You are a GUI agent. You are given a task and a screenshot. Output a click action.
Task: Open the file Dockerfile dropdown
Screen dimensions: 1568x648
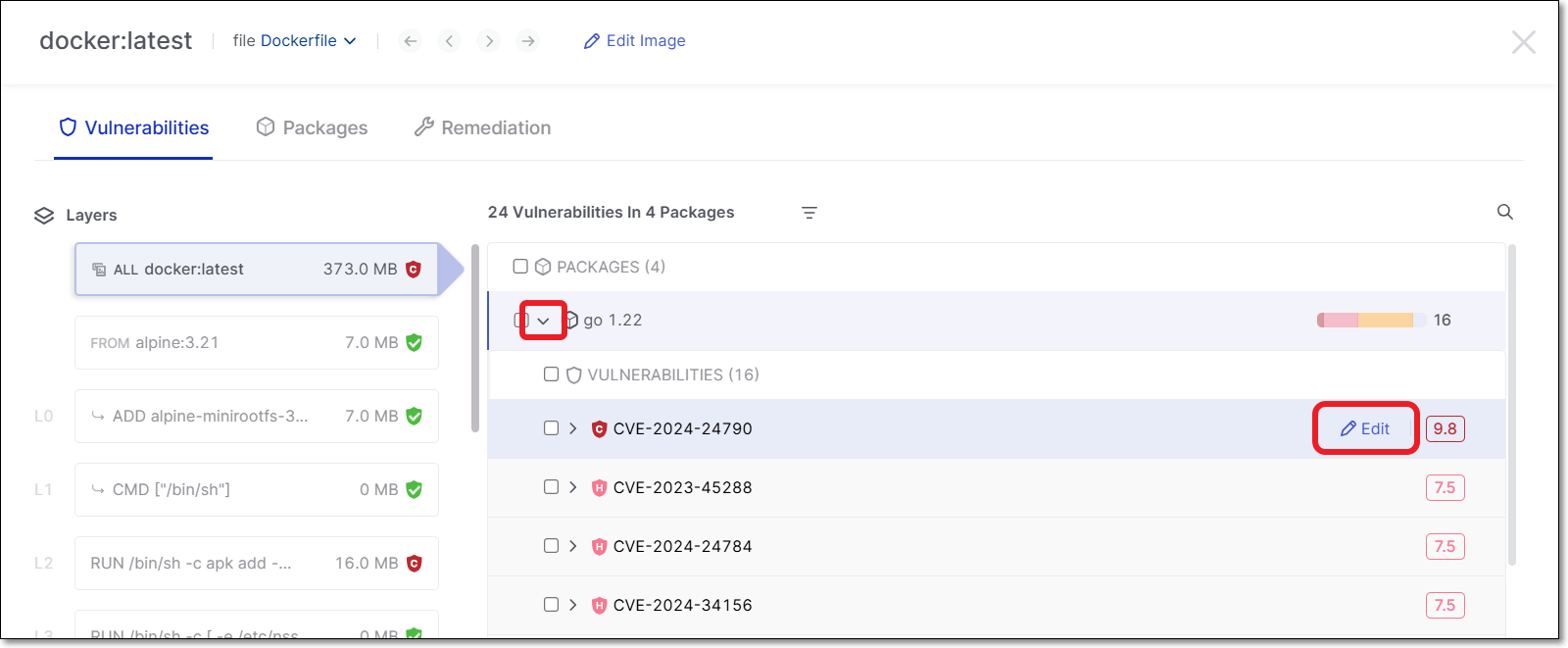(294, 41)
